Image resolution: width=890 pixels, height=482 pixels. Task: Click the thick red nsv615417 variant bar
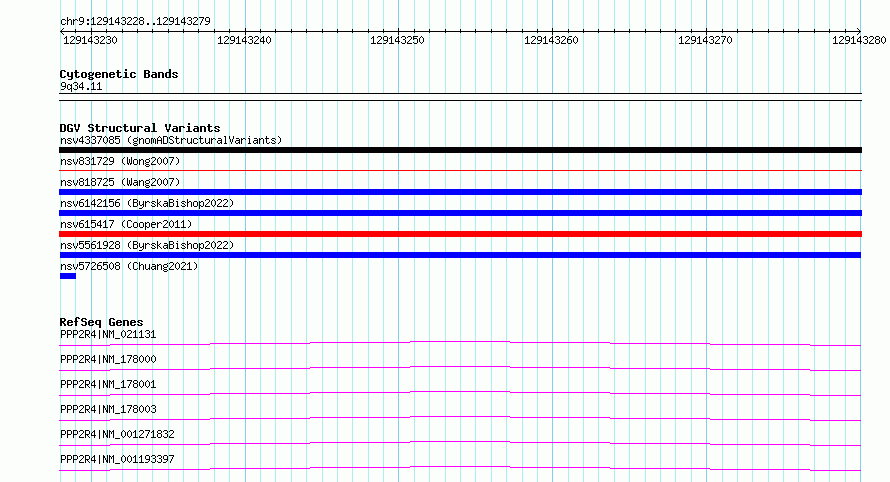pos(460,234)
